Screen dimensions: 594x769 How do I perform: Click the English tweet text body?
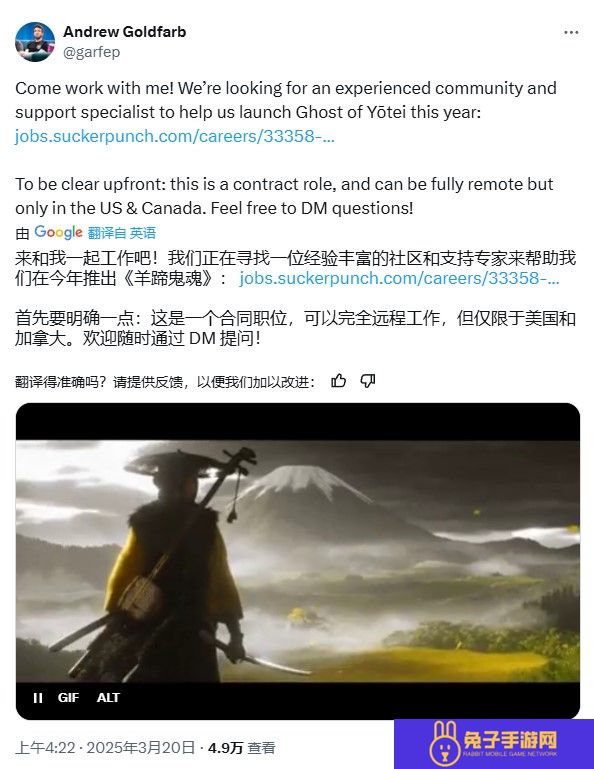(285, 148)
